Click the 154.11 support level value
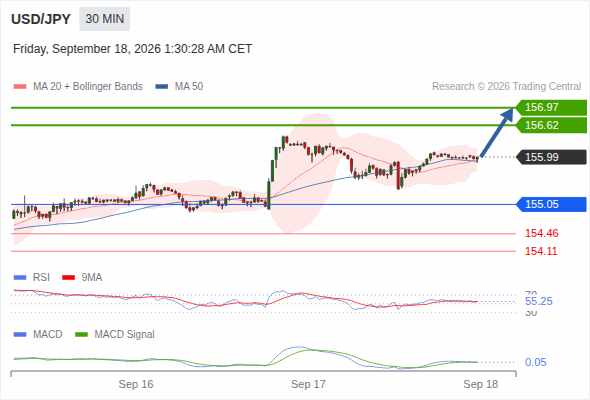This screenshot has width=590, height=400. [541, 251]
